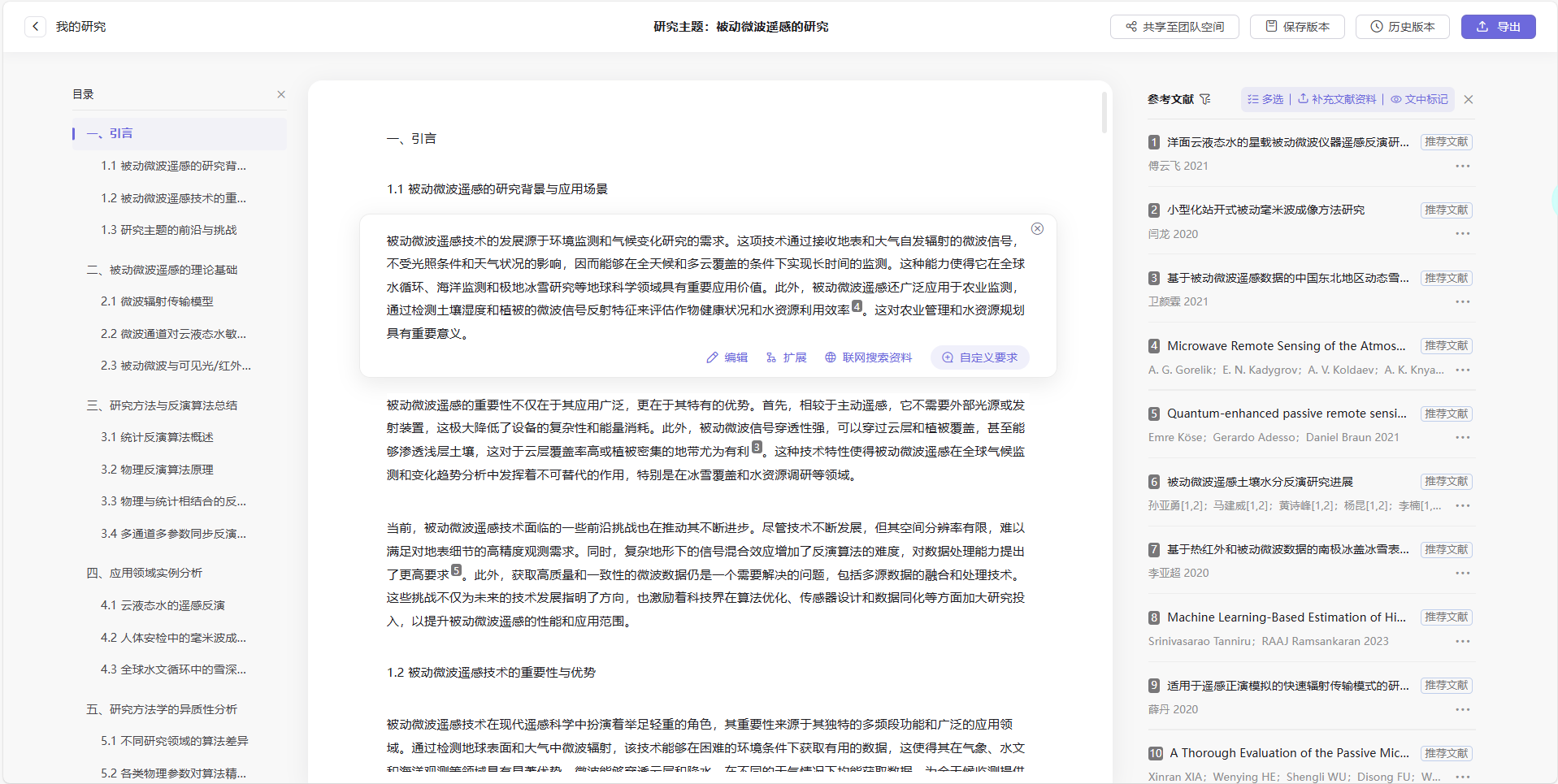Click the back arrow beside 我的研究
The height and width of the screenshot is (784, 1558).
(35, 27)
